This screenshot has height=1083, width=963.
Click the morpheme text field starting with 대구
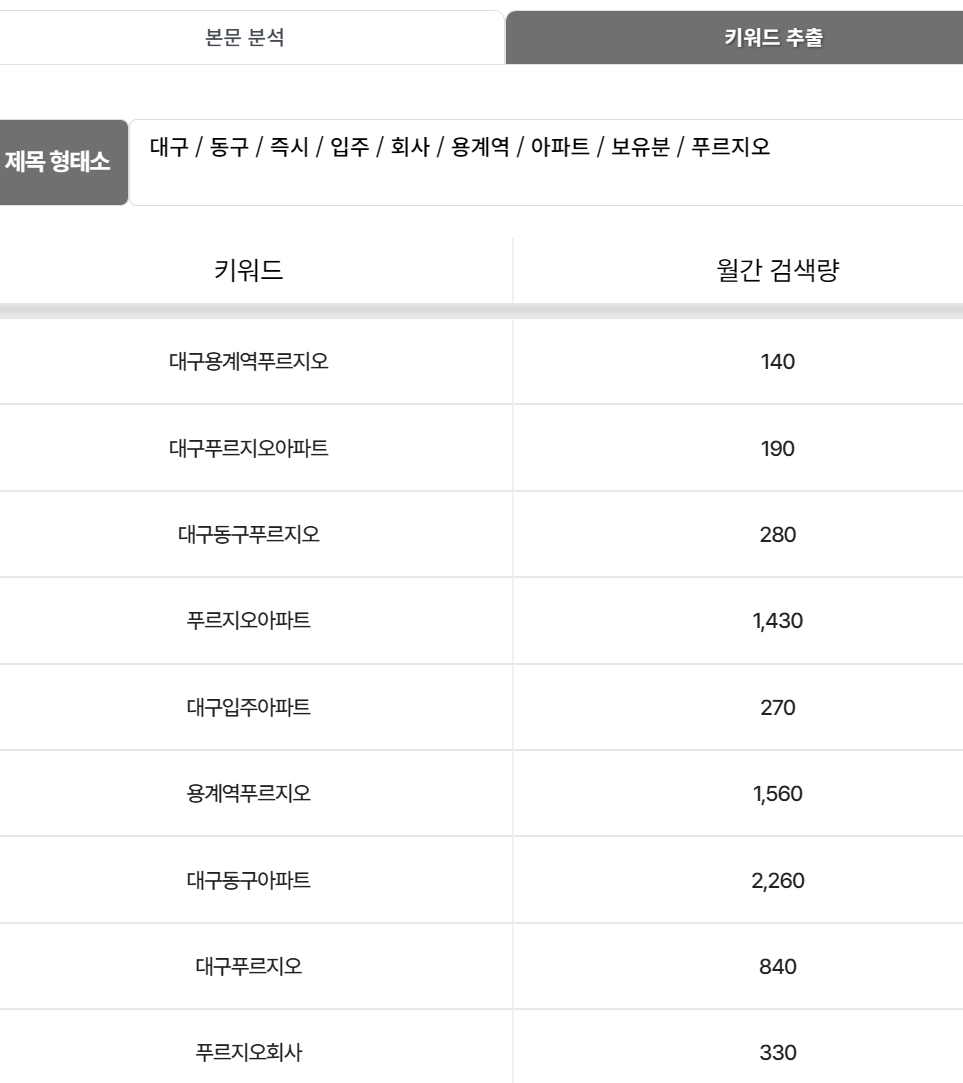546,162
